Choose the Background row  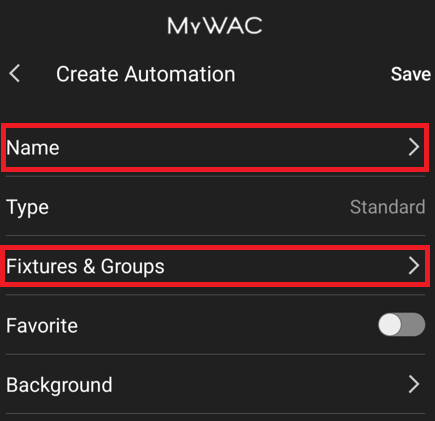216,384
